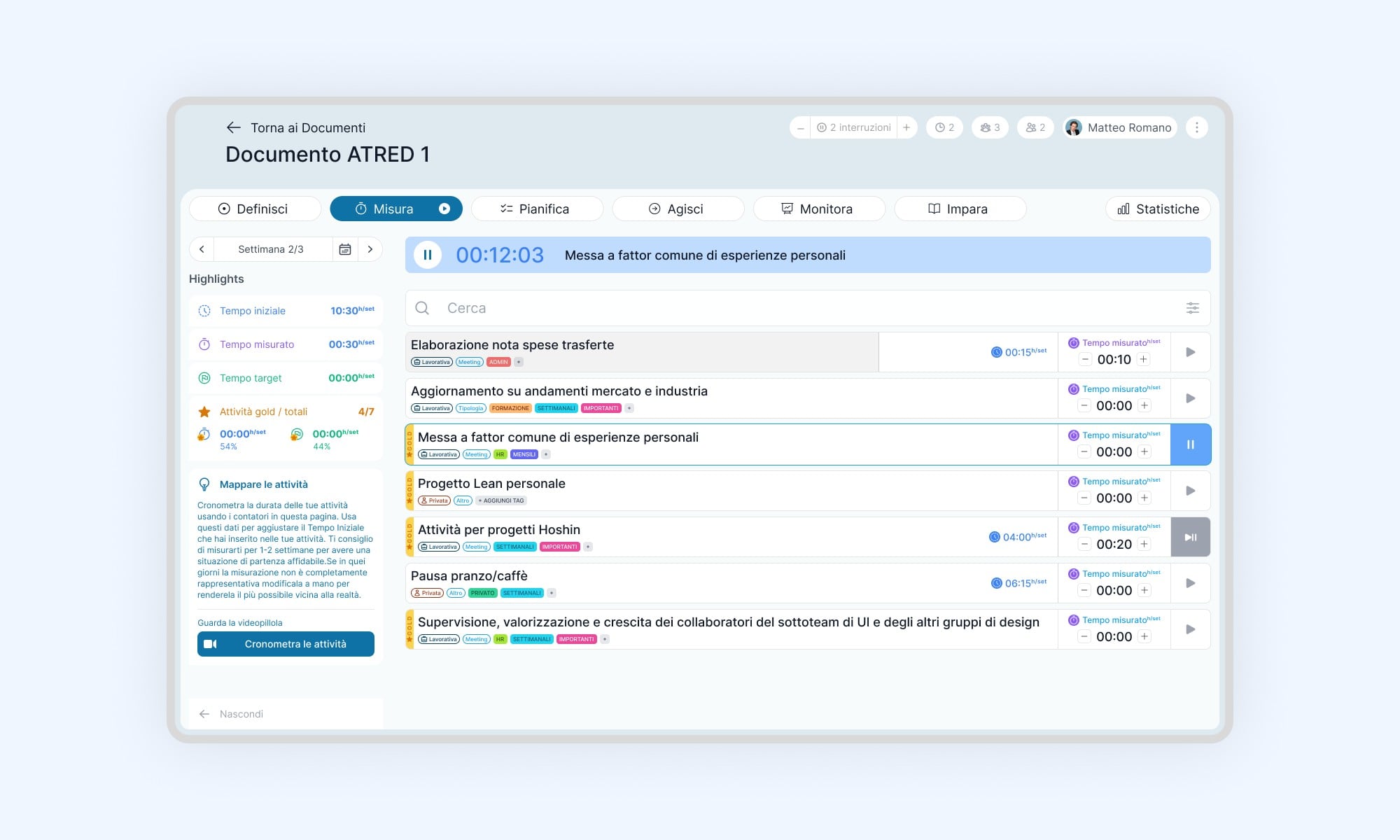Go to next week with right chevron

tap(370, 249)
